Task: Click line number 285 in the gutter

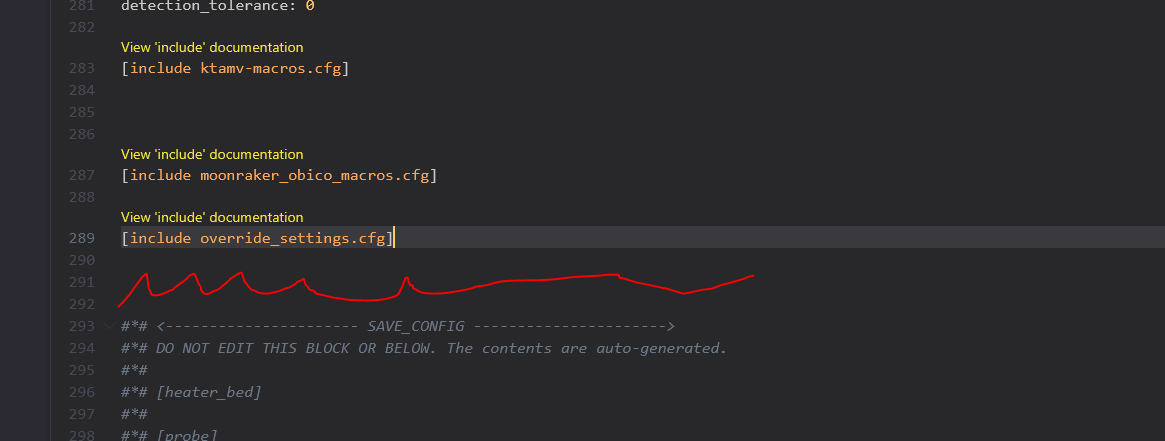Action: [81, 112]
